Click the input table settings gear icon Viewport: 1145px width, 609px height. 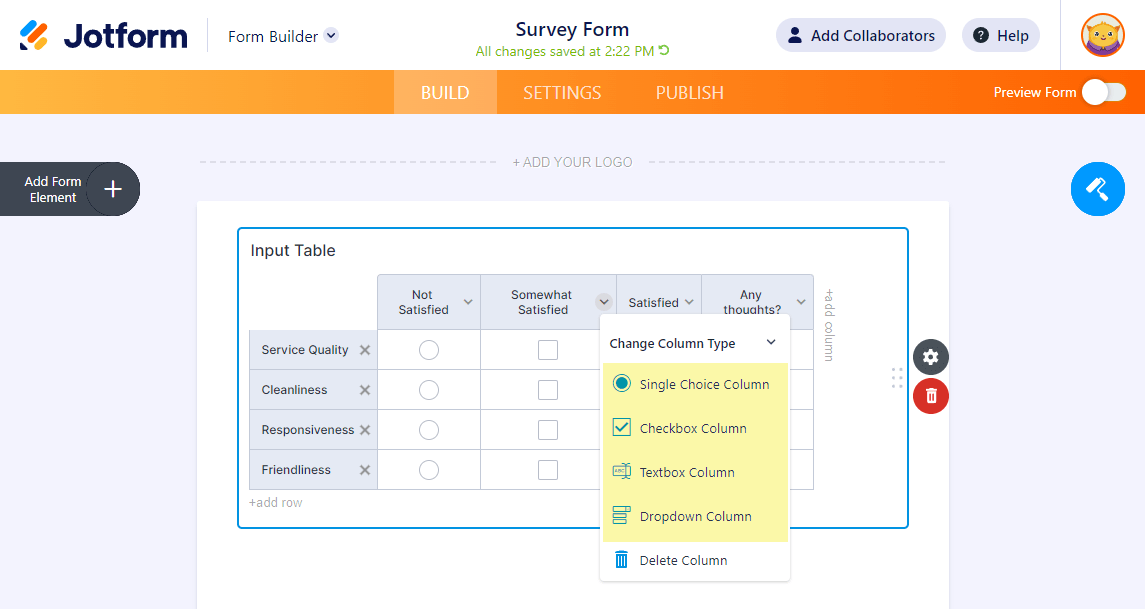pos(931,357)
